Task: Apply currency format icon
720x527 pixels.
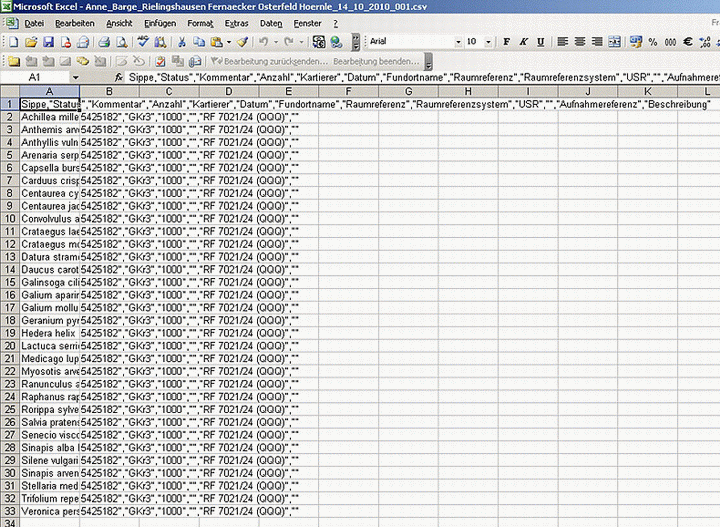Action: [x=636, y=42]
